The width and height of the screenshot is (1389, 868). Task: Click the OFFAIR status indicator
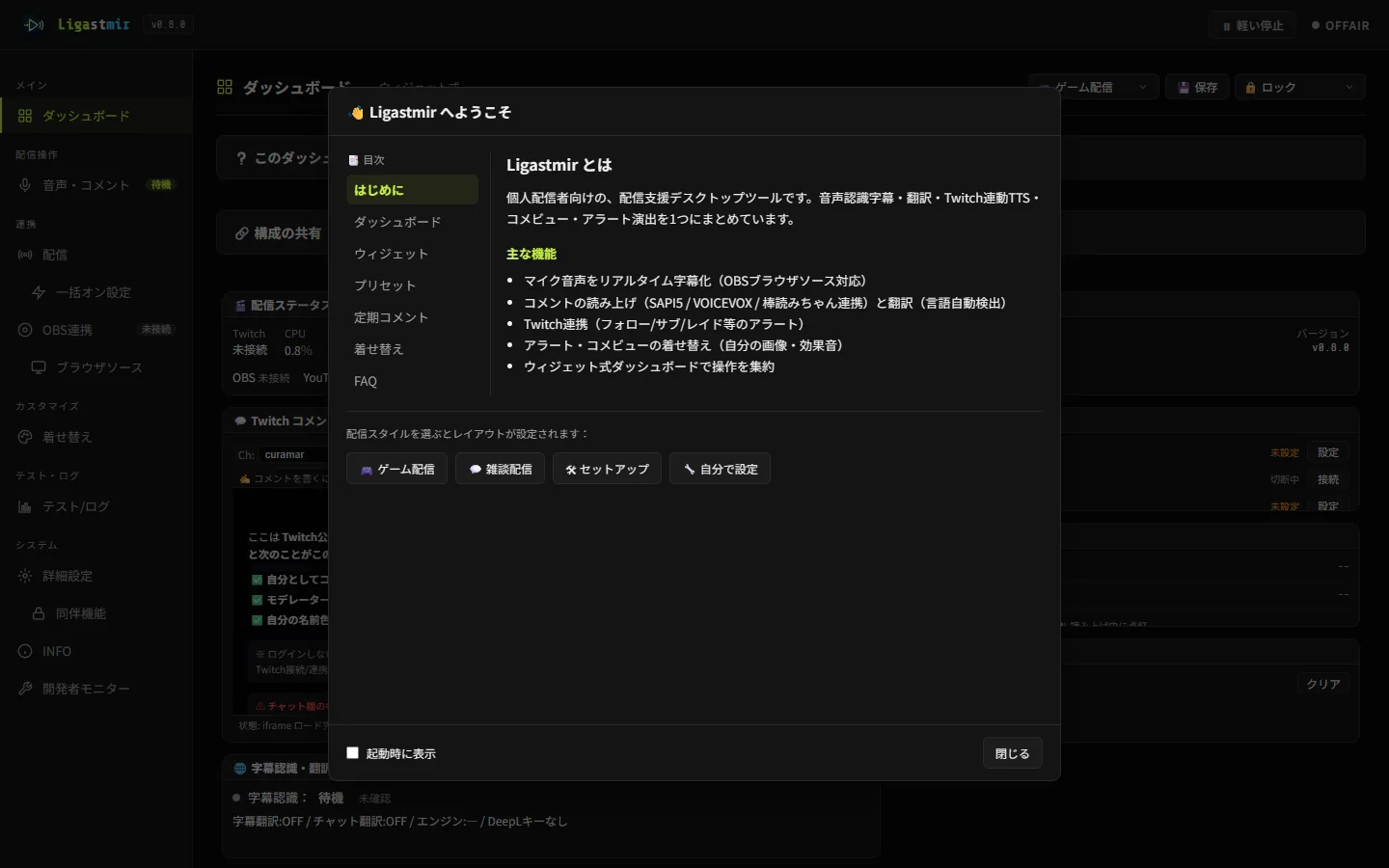1340,25
